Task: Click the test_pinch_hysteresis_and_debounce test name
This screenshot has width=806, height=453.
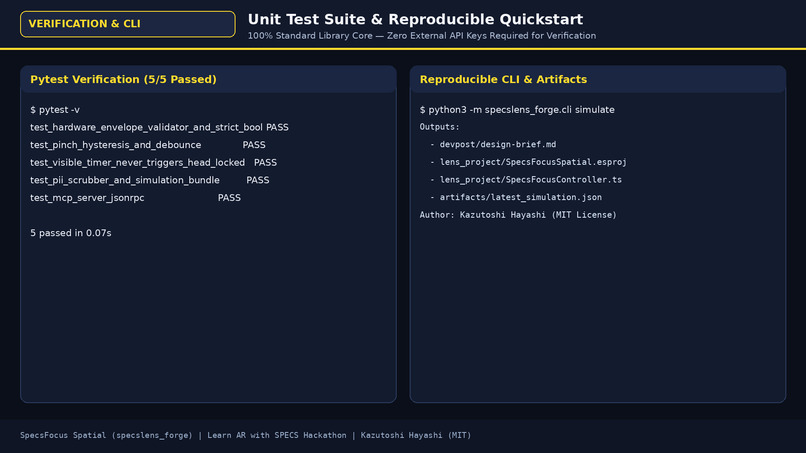Action: pyautogui.click(x=116, y=145)
